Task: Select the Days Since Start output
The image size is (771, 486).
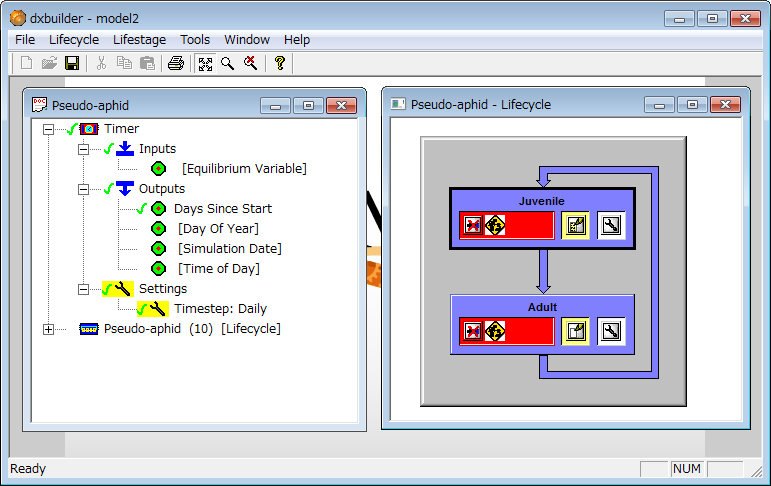Action: pyautogui.click(x=223, y=209)
